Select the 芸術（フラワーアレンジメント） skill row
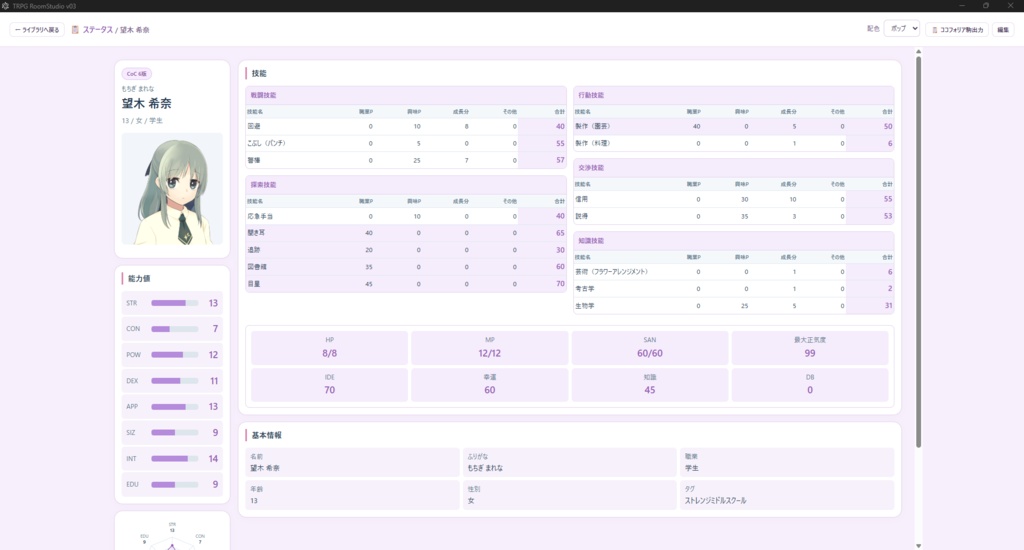Viewport: 1024px width, 550px height. pos(733,272)
